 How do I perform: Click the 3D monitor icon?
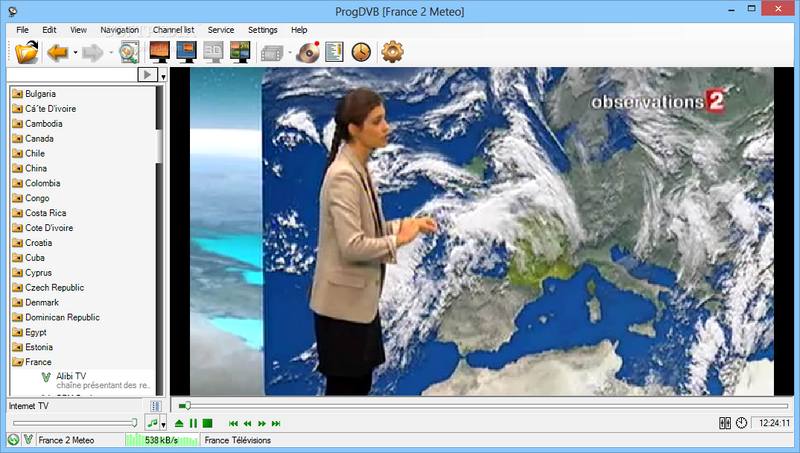point(213,52)
